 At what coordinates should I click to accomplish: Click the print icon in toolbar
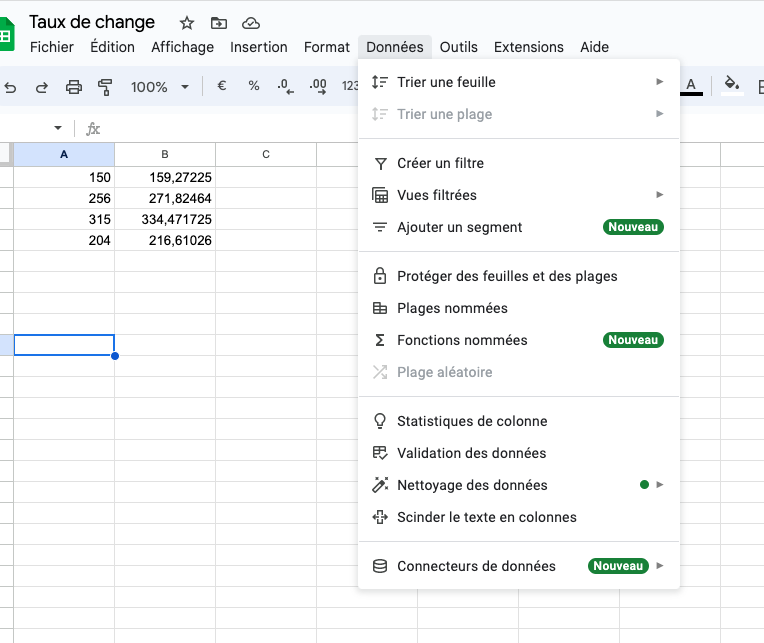pyautogui.click(x=74, y=87)
